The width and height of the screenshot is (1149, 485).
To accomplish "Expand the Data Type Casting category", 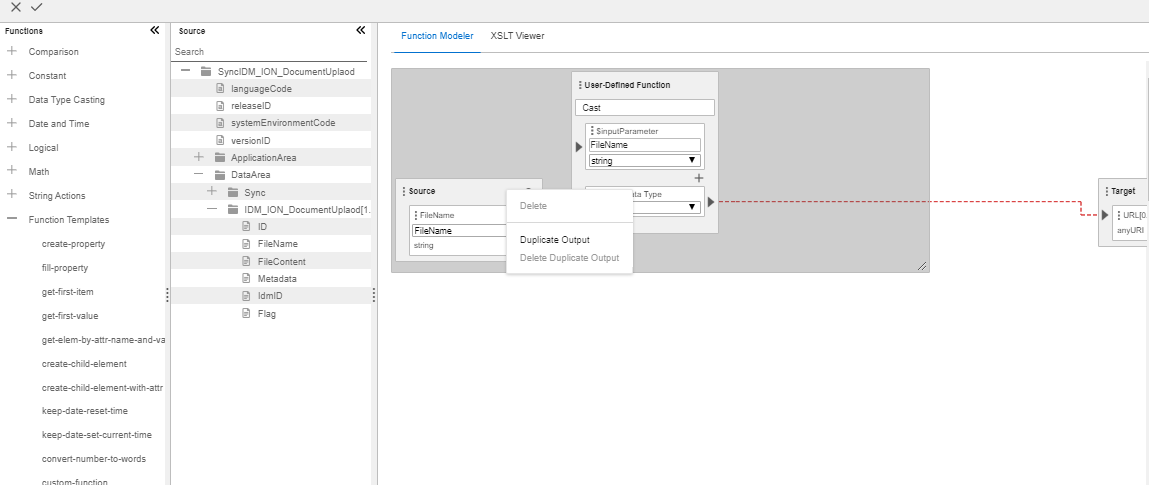I will click(x=12, y=99).
